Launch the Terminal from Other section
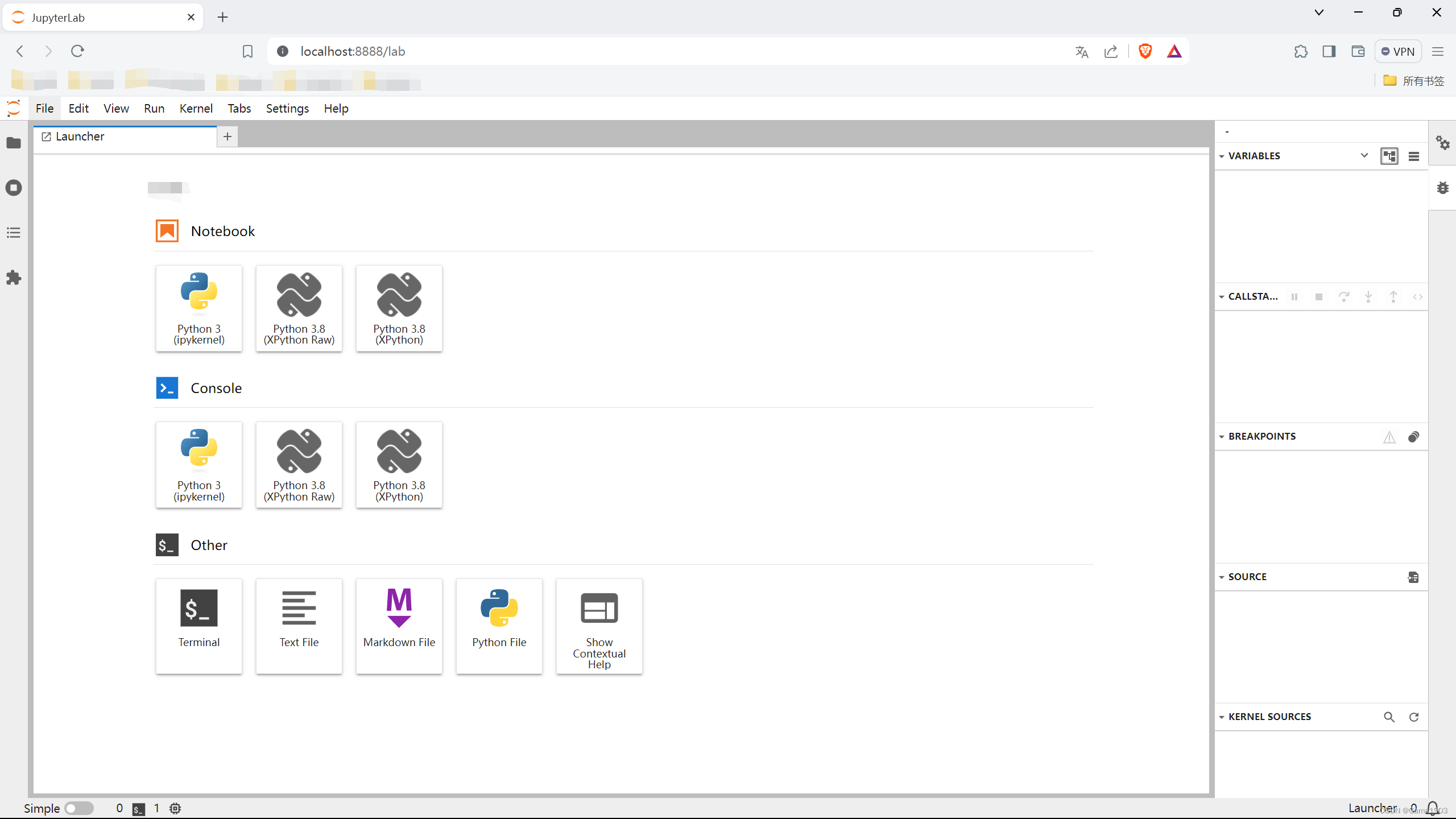Screen dimensions: 1456x819 (x=198, y=626)
